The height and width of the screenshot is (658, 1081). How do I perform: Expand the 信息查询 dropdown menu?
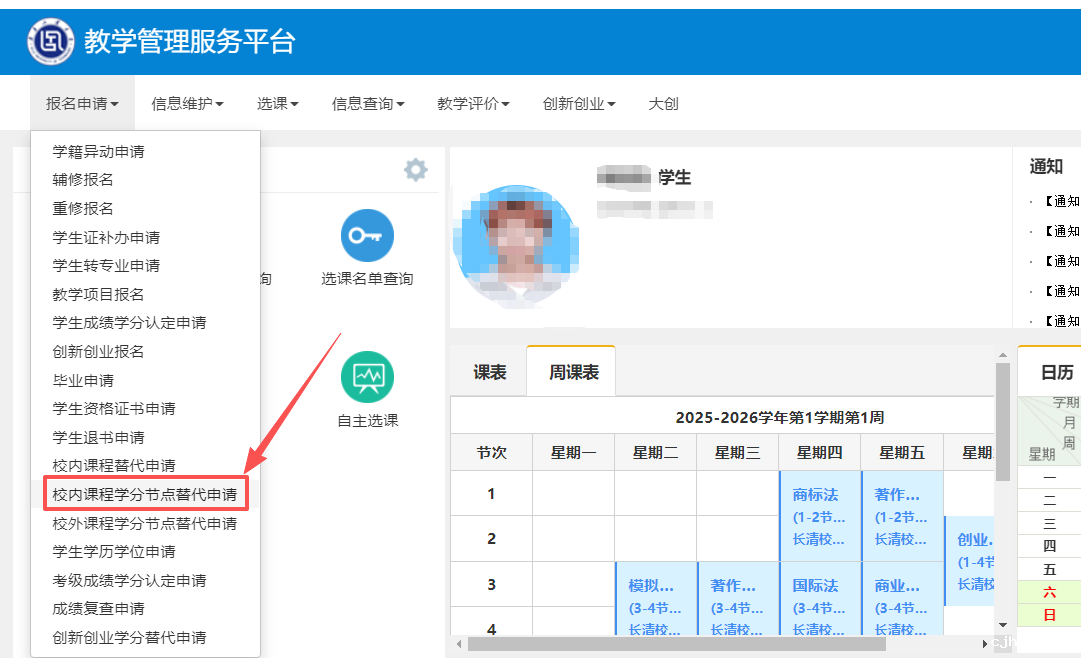point(368,103)
